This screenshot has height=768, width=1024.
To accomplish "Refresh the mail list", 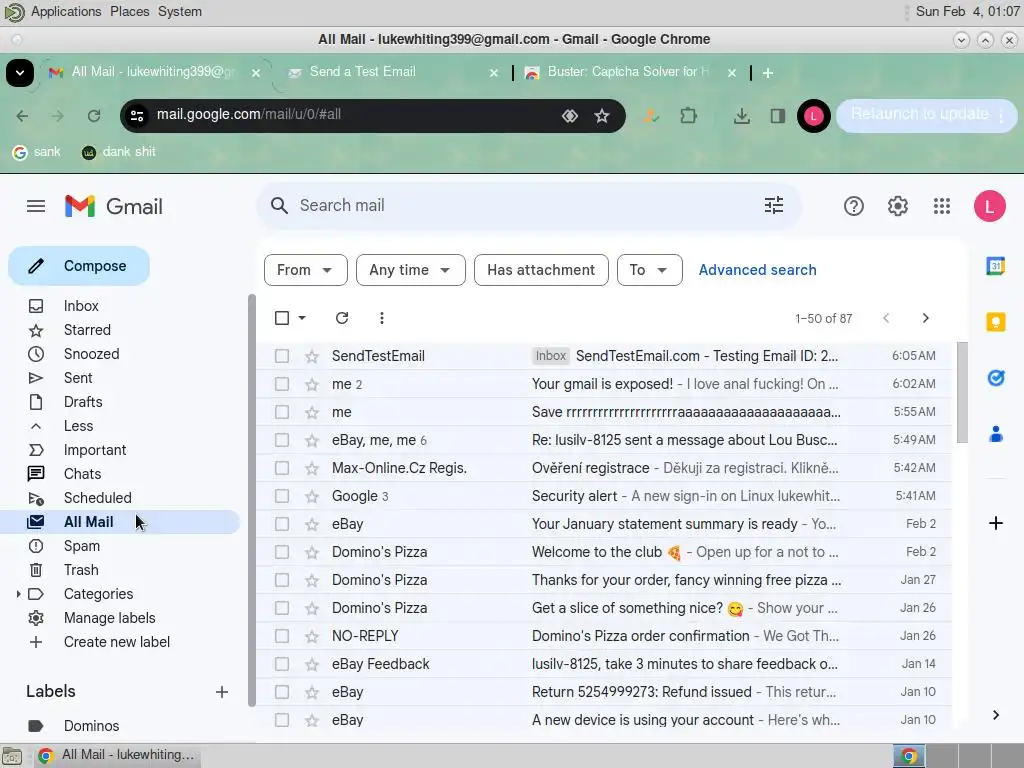I will tap(342, 318).
